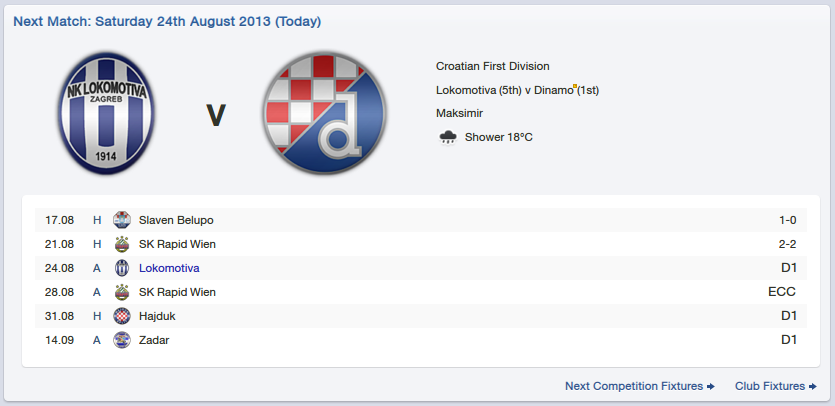Click the A venue marker for Zadar
Viewport: 835px width, 406px height.
tap(97, 340)
